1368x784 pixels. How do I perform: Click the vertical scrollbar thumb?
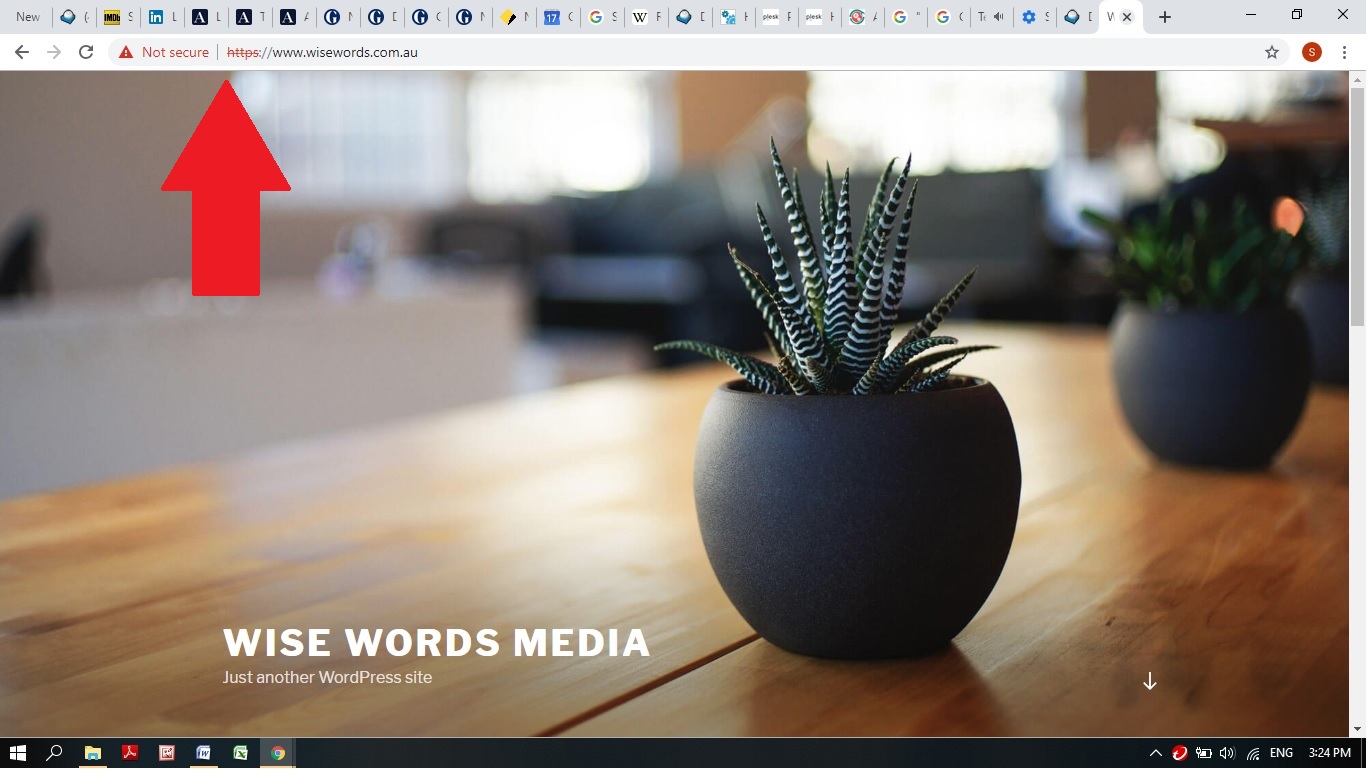[x=1357, y=205]
